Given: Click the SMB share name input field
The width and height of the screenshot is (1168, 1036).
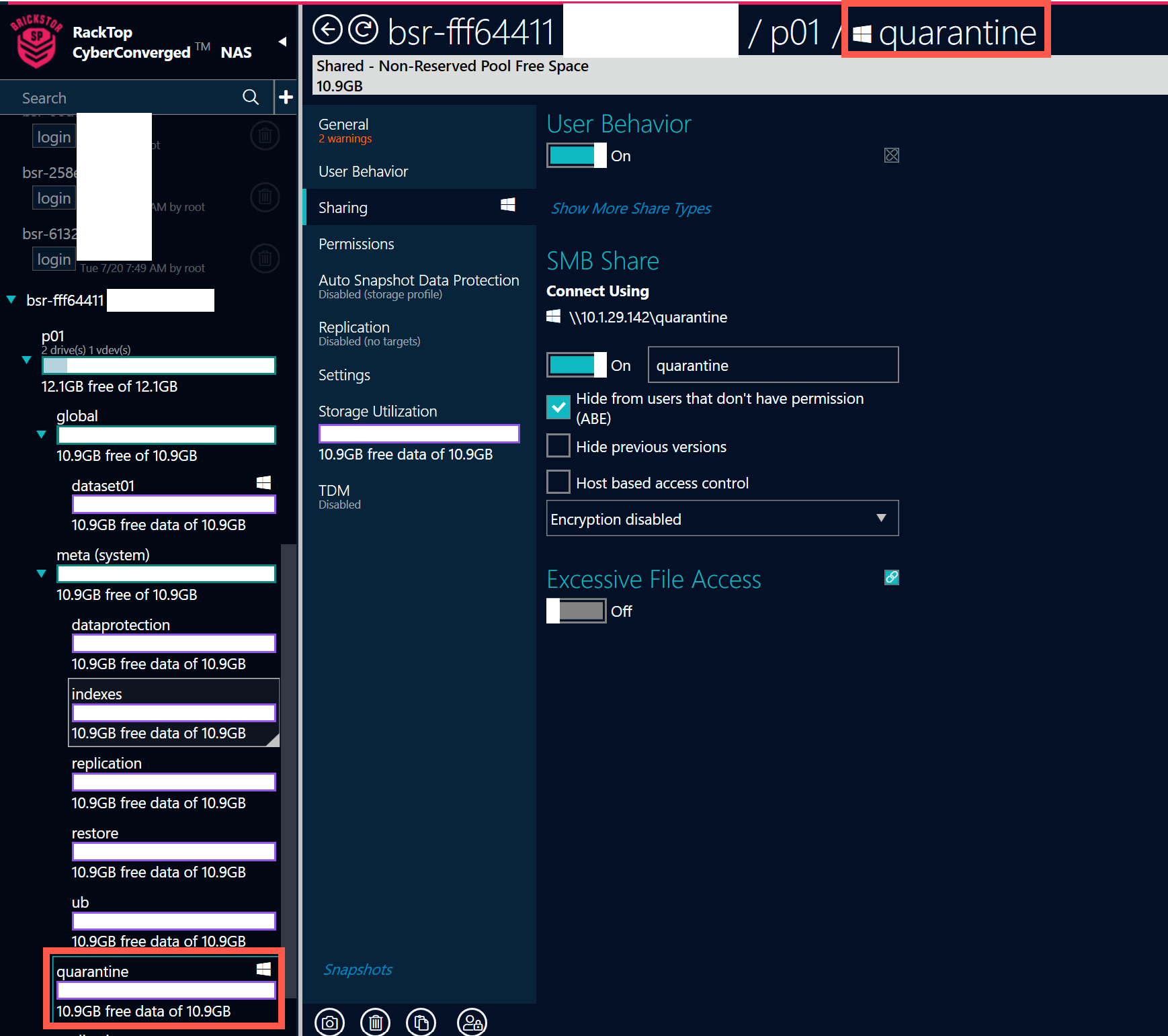Looking at the screenshot, I should coord(772,365).
